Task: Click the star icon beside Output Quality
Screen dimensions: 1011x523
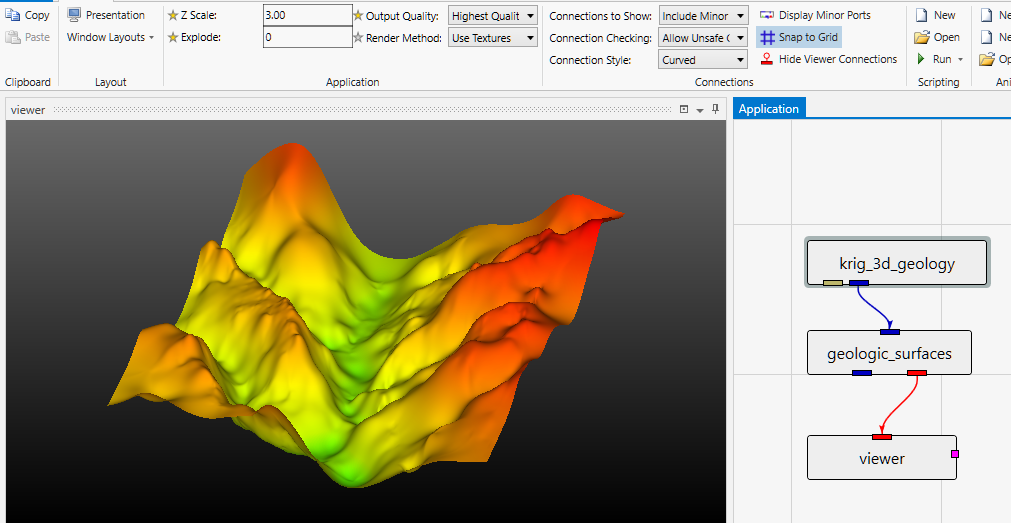Action: tap(358, 16)
